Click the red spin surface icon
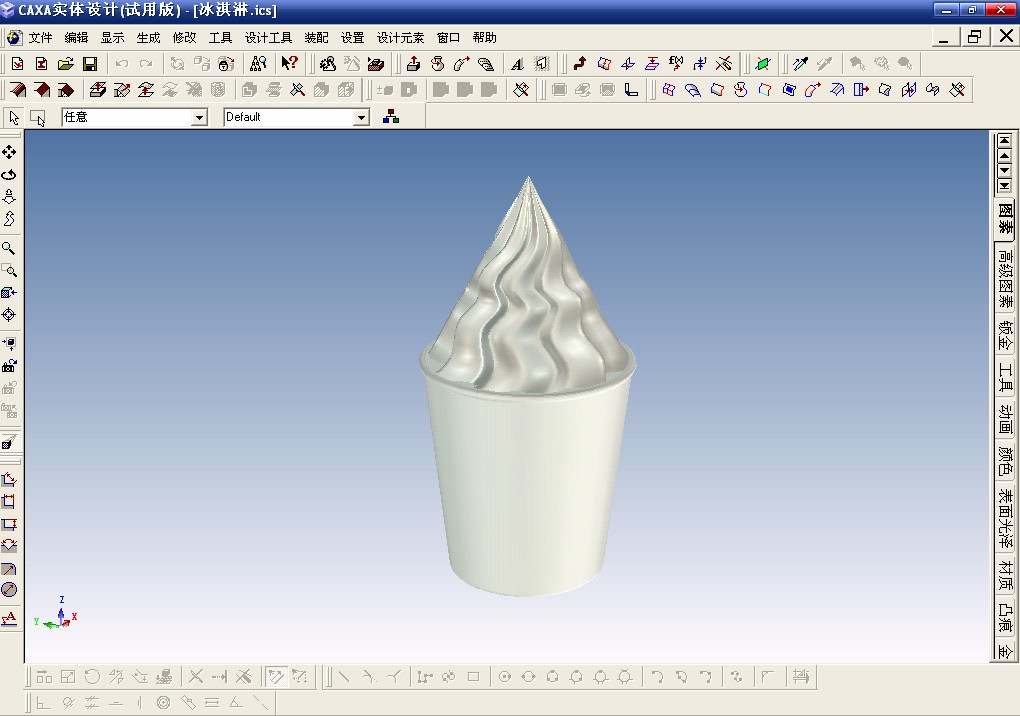This screenshot has width=1020, height=716. point(740,90)
